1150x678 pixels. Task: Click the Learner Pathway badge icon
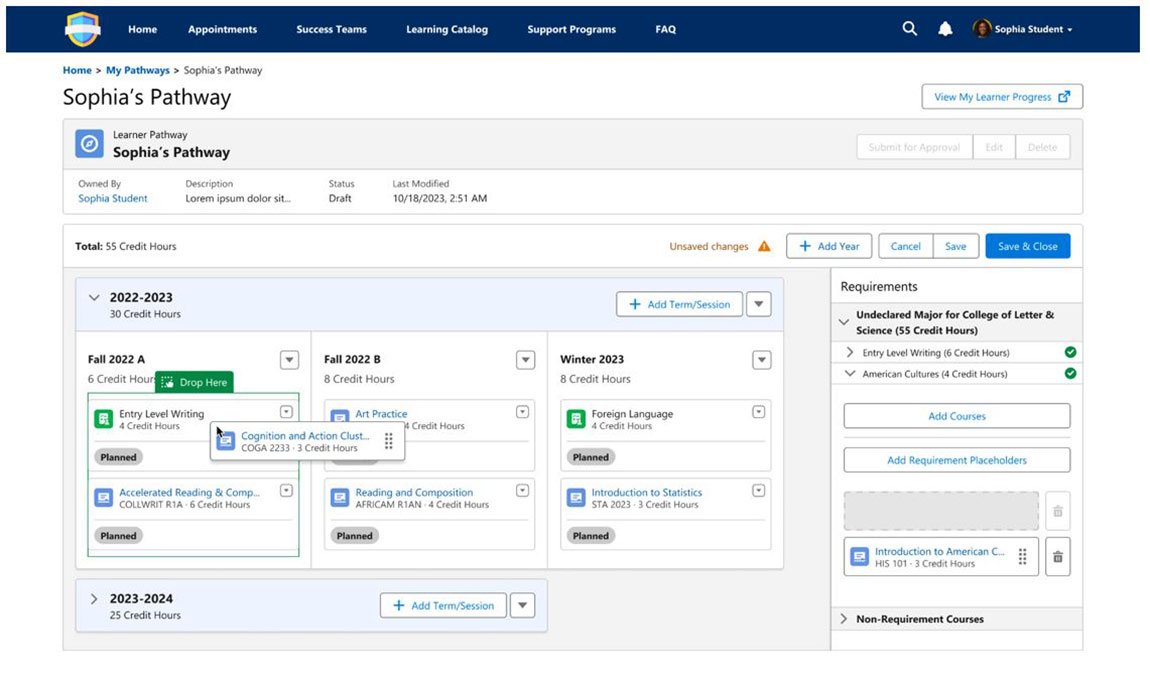coord(89,143)
